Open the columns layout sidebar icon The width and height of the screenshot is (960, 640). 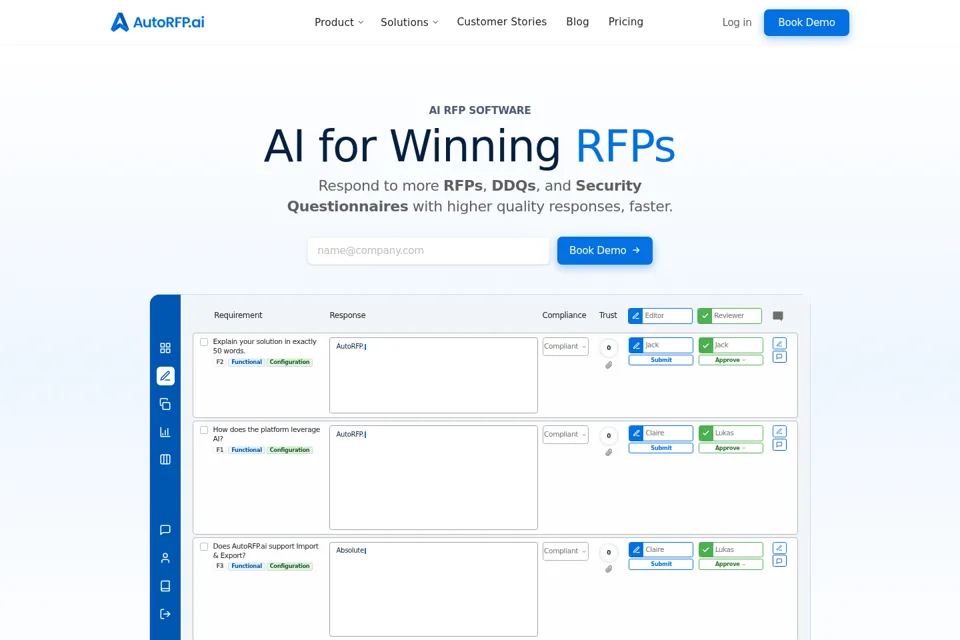pyautogui.click(x=165, y=459)
